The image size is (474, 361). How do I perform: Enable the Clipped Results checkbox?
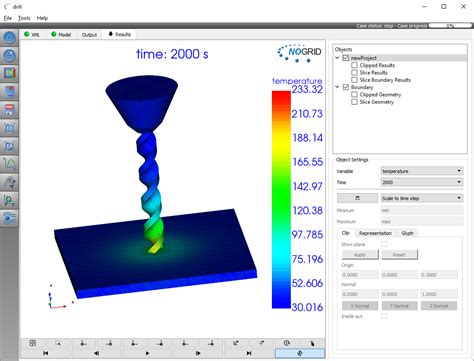tap(354, 65)
